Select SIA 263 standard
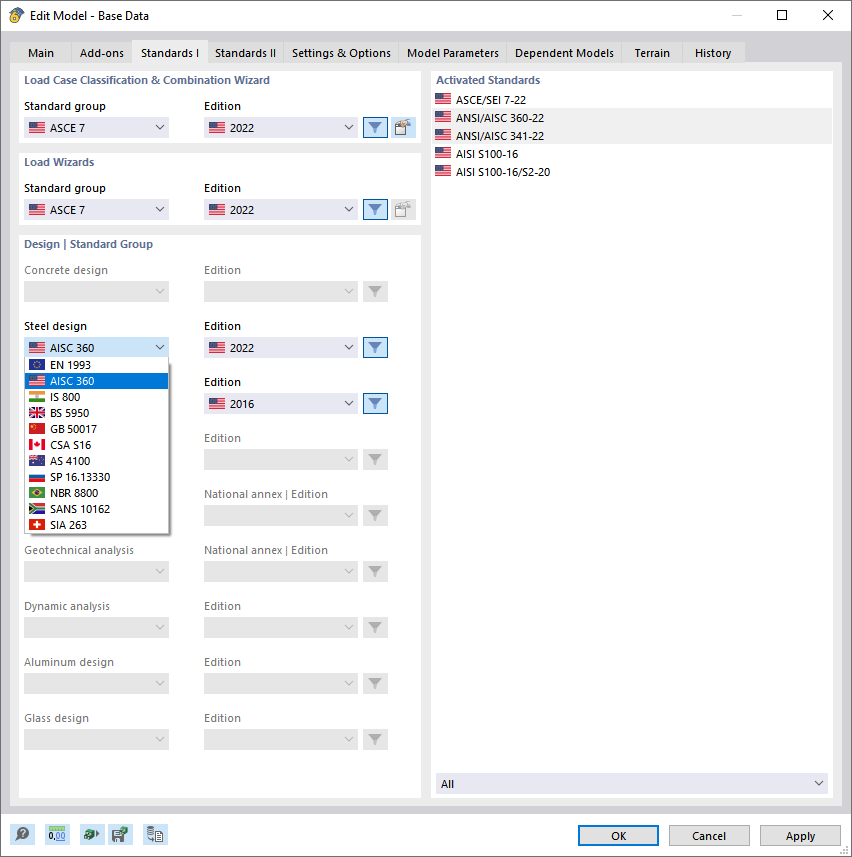Viewport: 852px width, 857px height. pyautogui.click(x=97, y=525)
